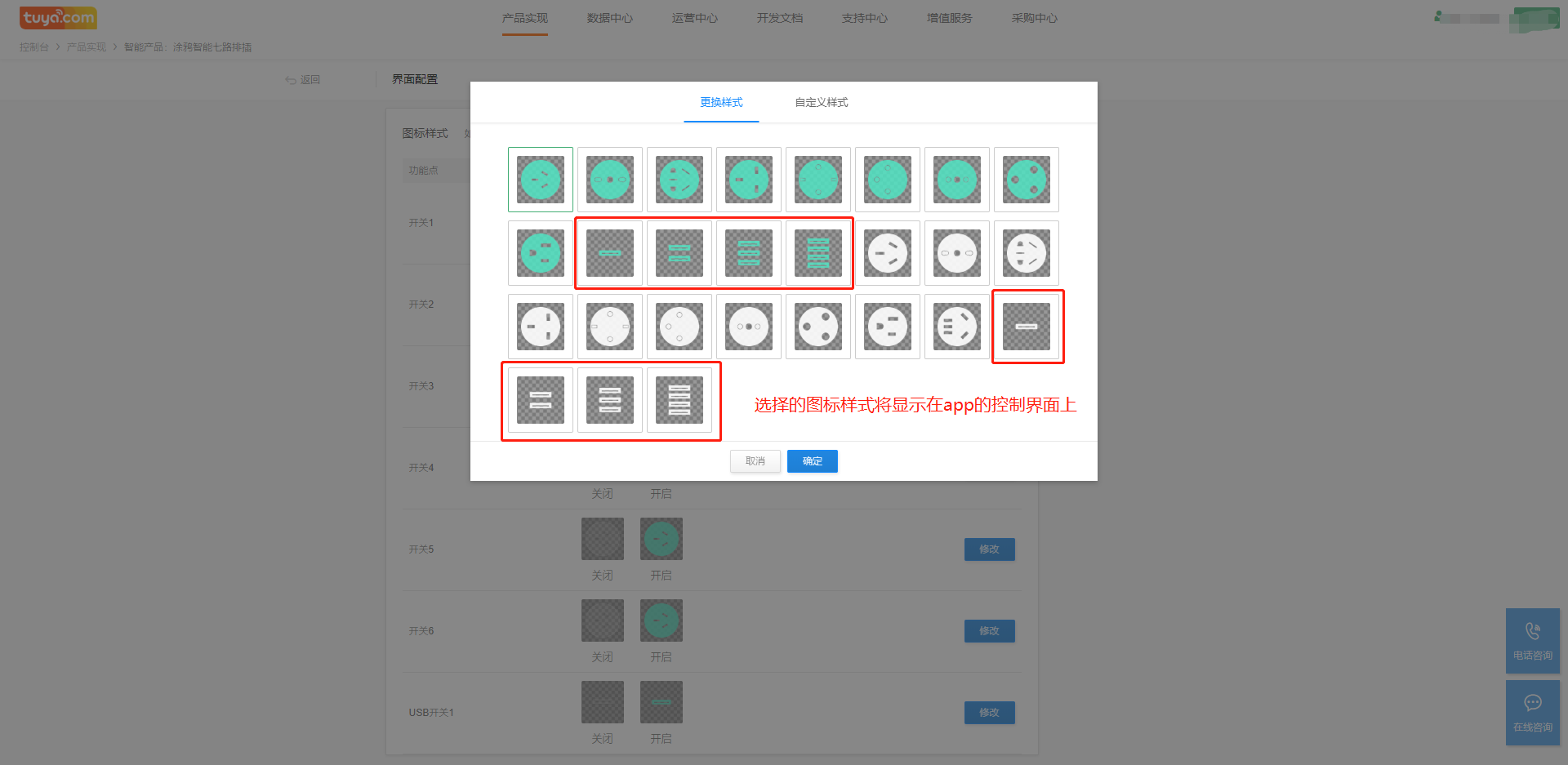The height and width of the screenshot is (765, 1568).
Task: Click 开关5 开启 icon thumbnail
Action: pyautogui.click(x=661, y=539)
